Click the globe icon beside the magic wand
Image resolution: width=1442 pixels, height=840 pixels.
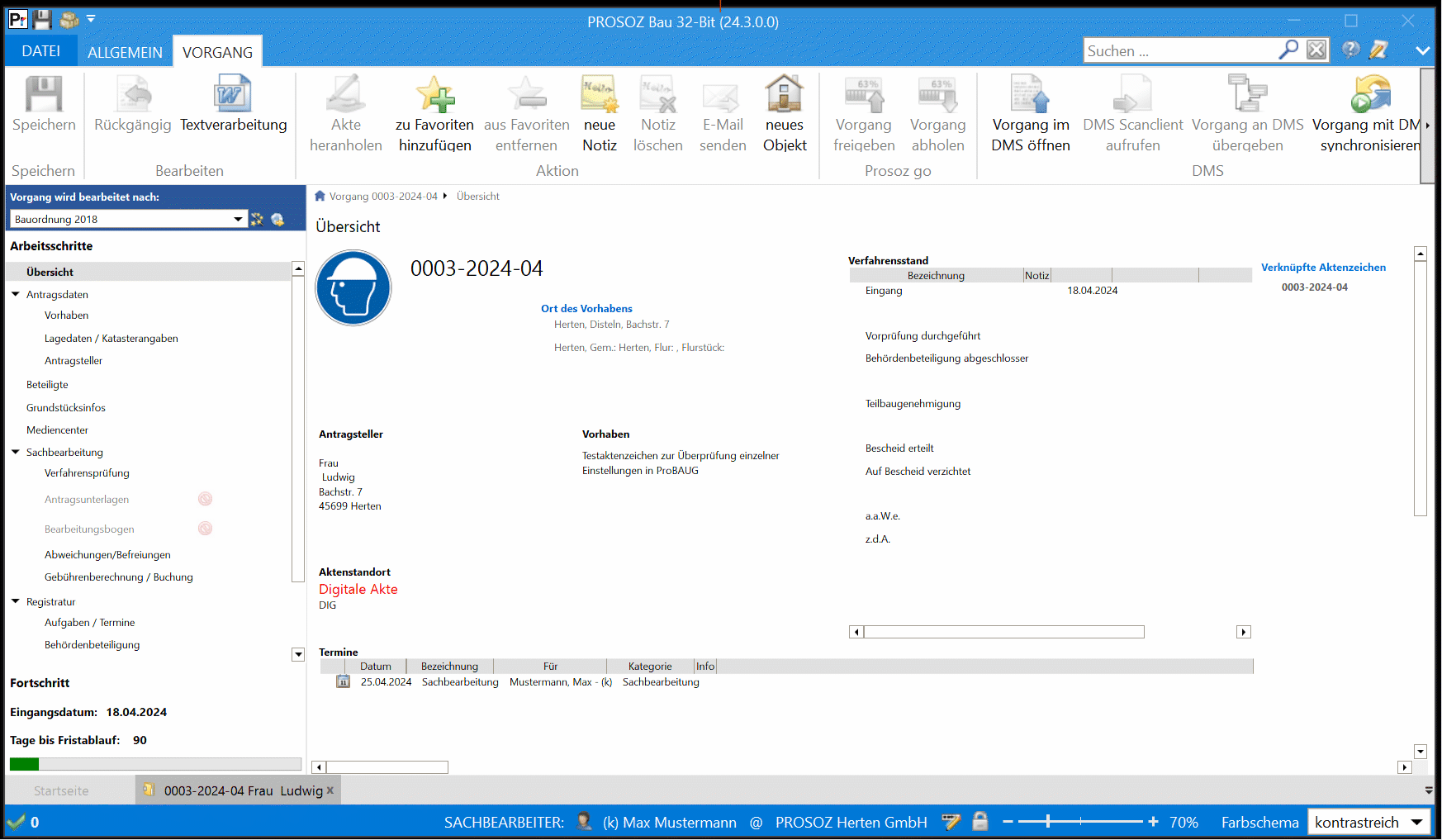click(277, 220)
